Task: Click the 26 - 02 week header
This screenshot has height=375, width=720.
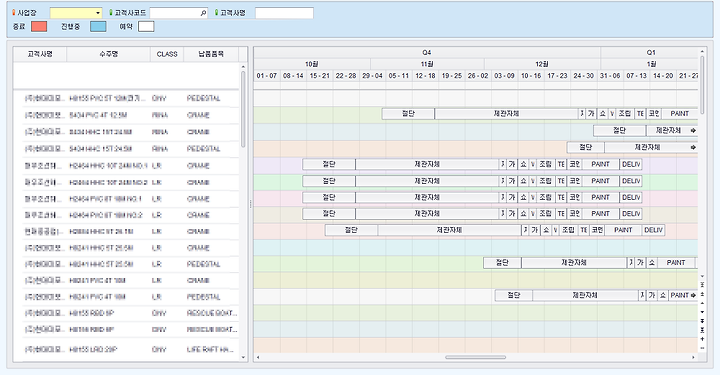Action: [x=478, y=76]
